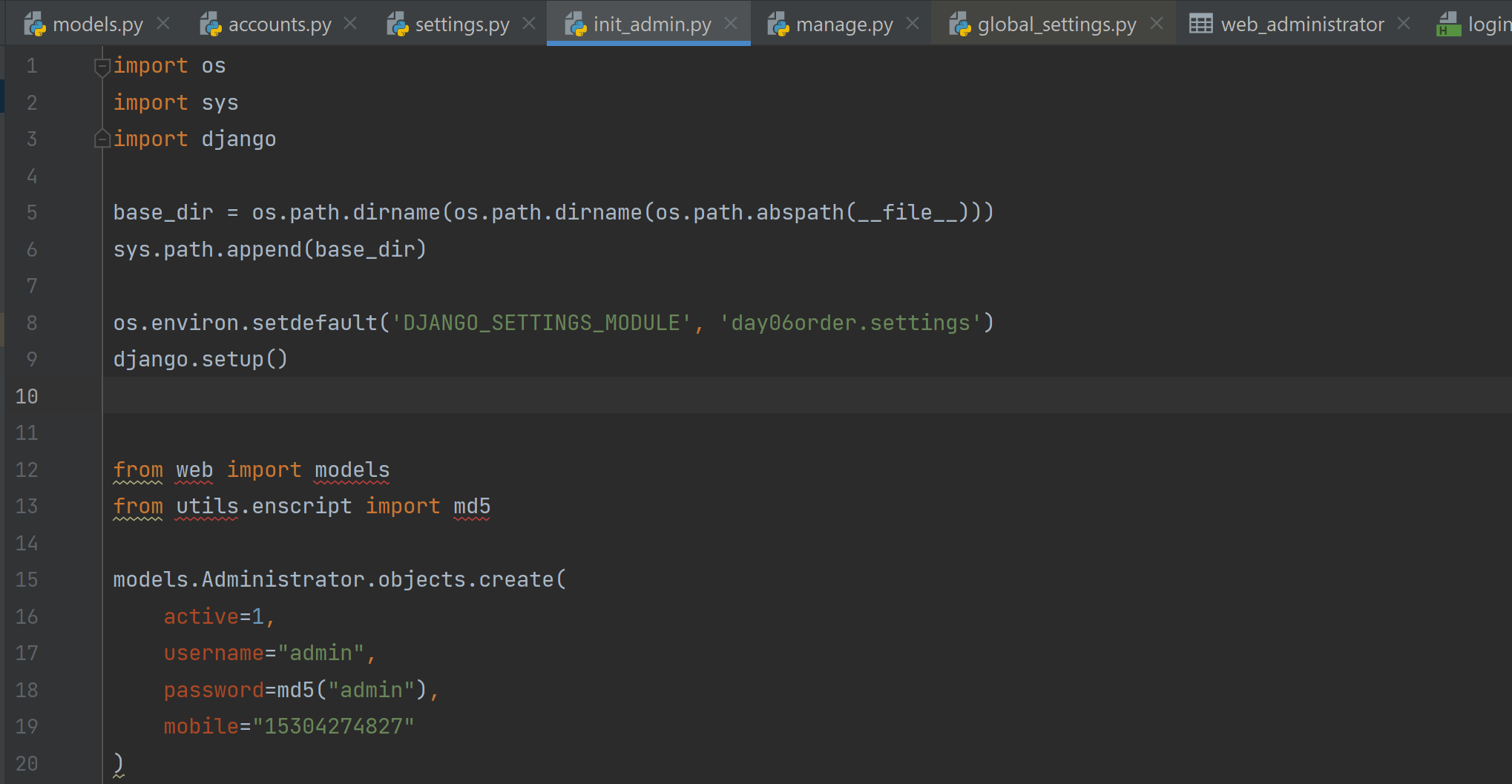The width and height of the screenshot is (1512, 784).
Task: Click the username="admin" argument
Action: (x=264, y=653)
